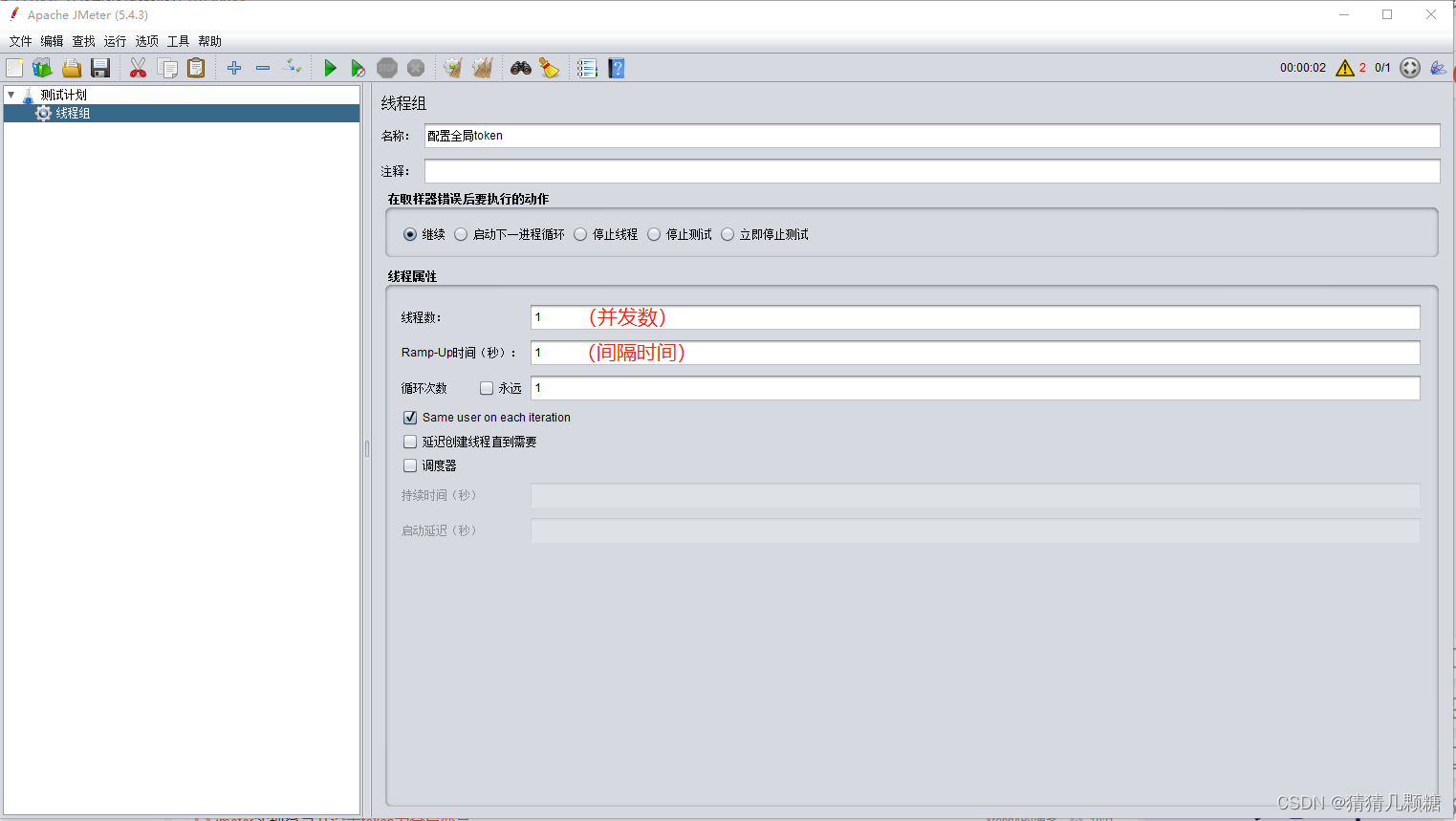Click the Open file folder icon
Image resolution: width=1456 pixels, height=821 pixels.
(72, 68)
